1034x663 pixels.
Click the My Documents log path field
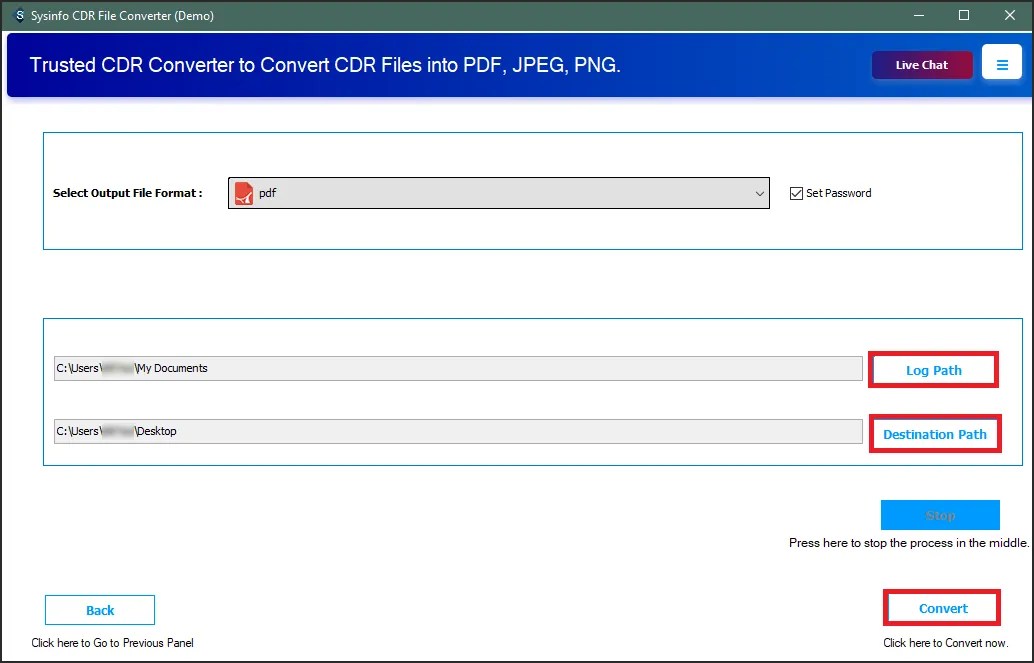coord(456,368)
